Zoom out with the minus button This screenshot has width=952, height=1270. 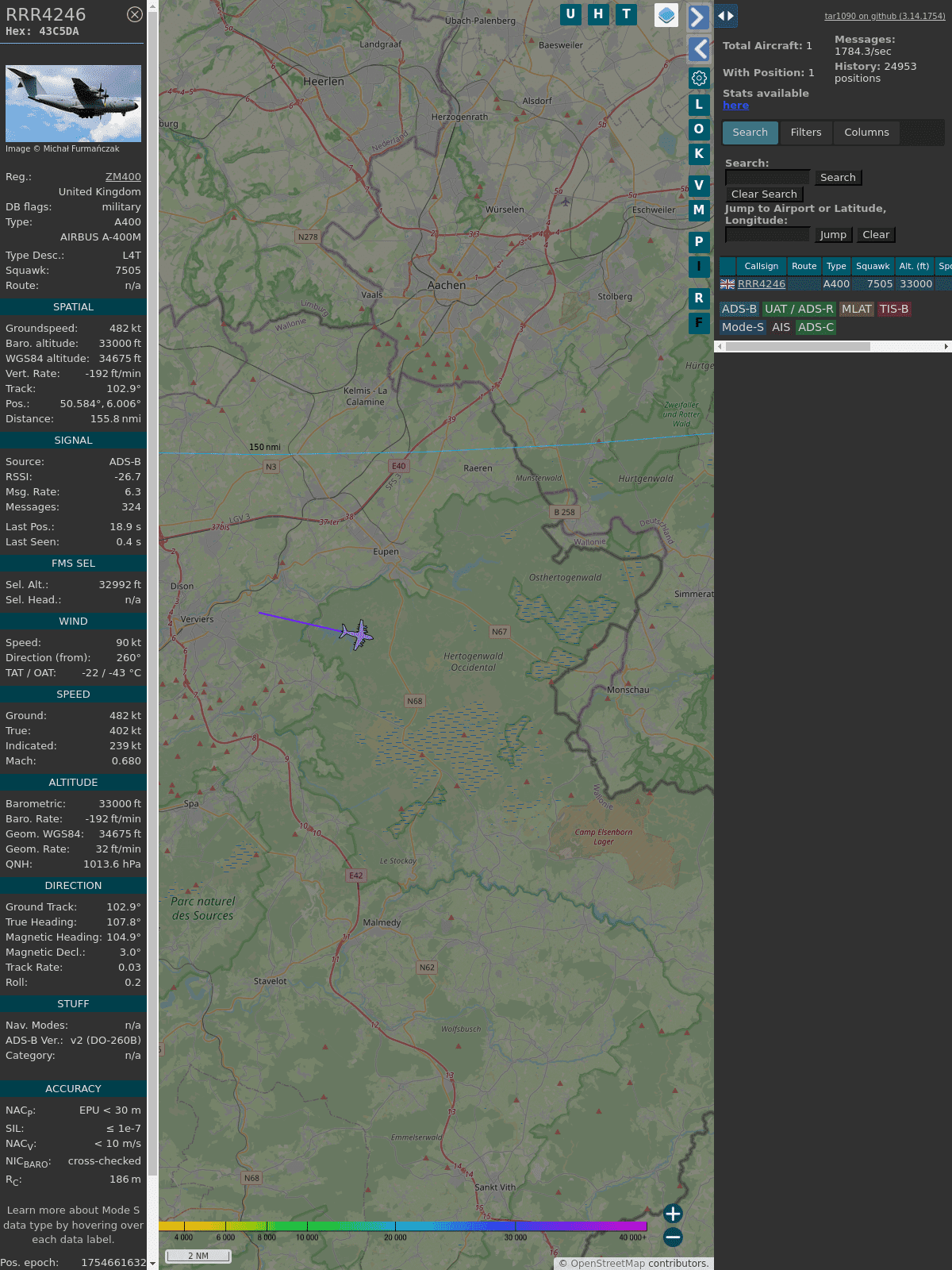pos(673,1237)
